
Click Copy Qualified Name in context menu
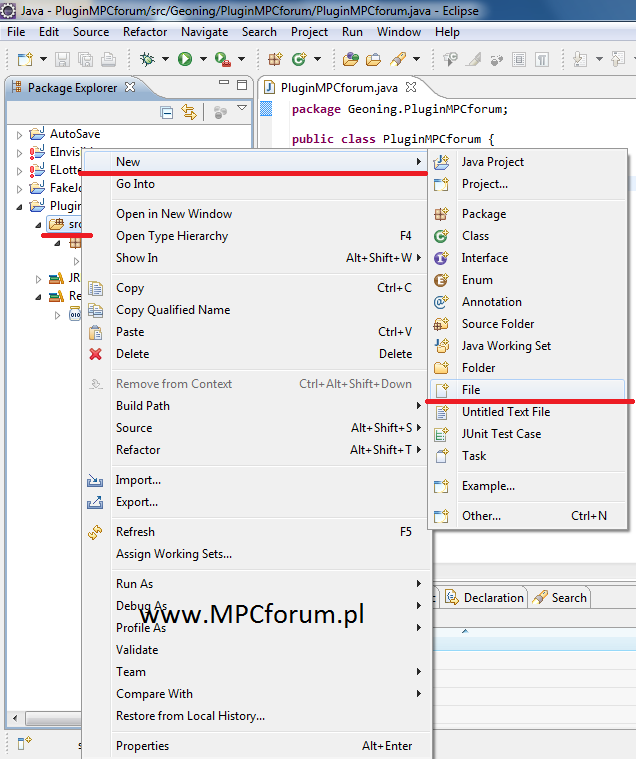coord(255,310)
